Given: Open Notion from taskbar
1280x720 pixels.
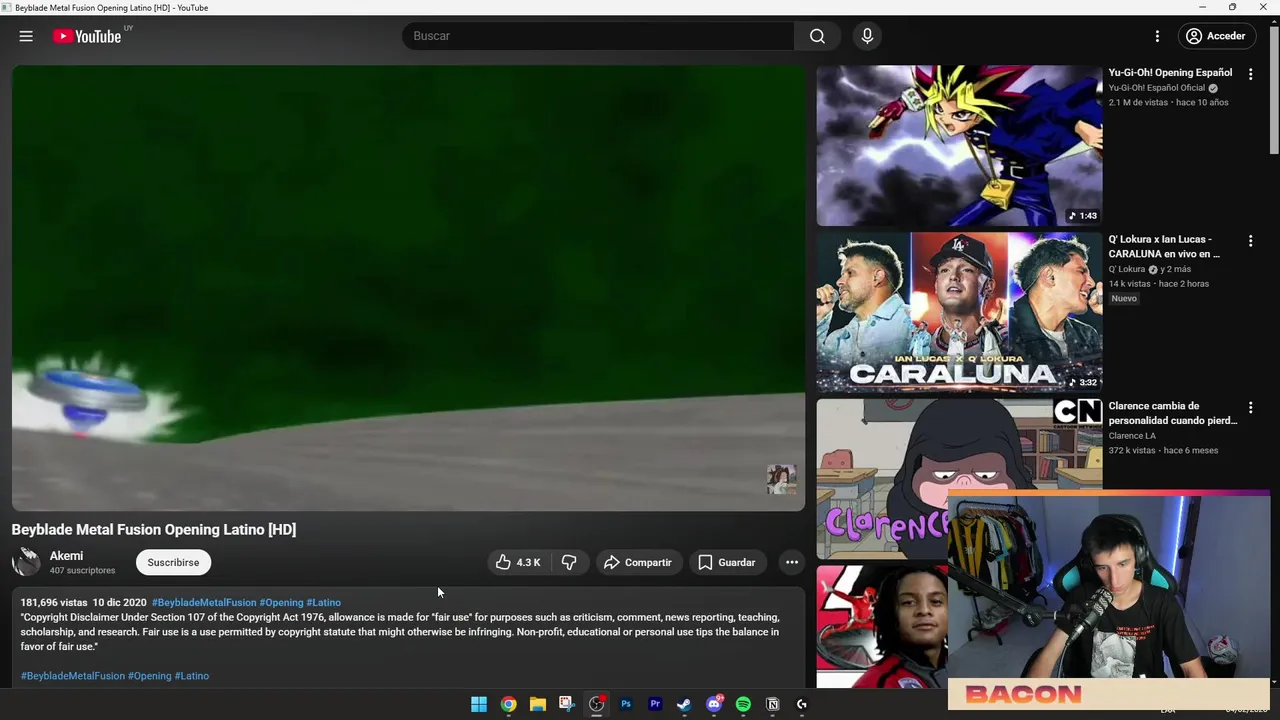Looking at the screenshot, I should click(x=772, y=704).
